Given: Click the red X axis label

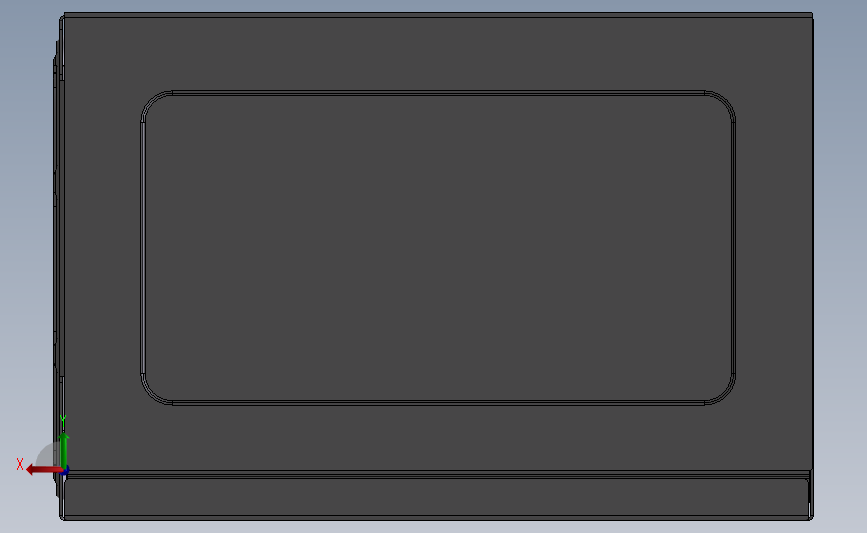Looking at the screenshot, I should [x=20, y=464].
